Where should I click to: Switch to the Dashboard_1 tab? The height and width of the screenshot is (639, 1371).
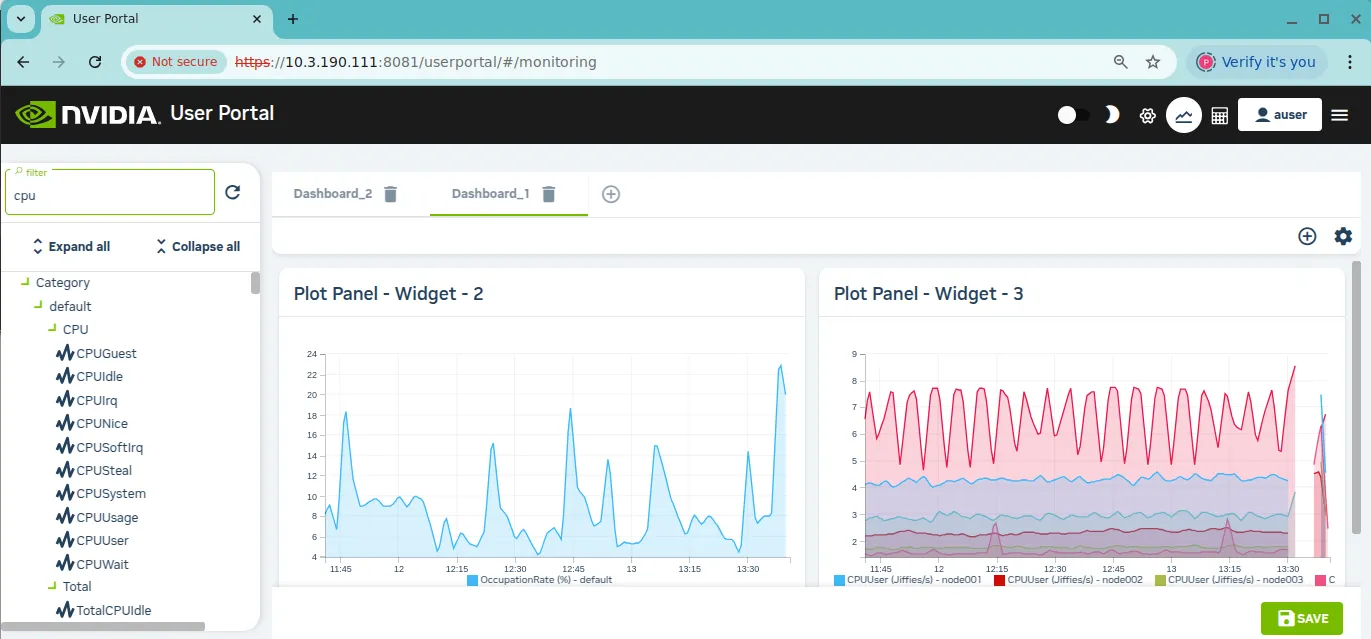pyautogui.click(x=490, y=194)
